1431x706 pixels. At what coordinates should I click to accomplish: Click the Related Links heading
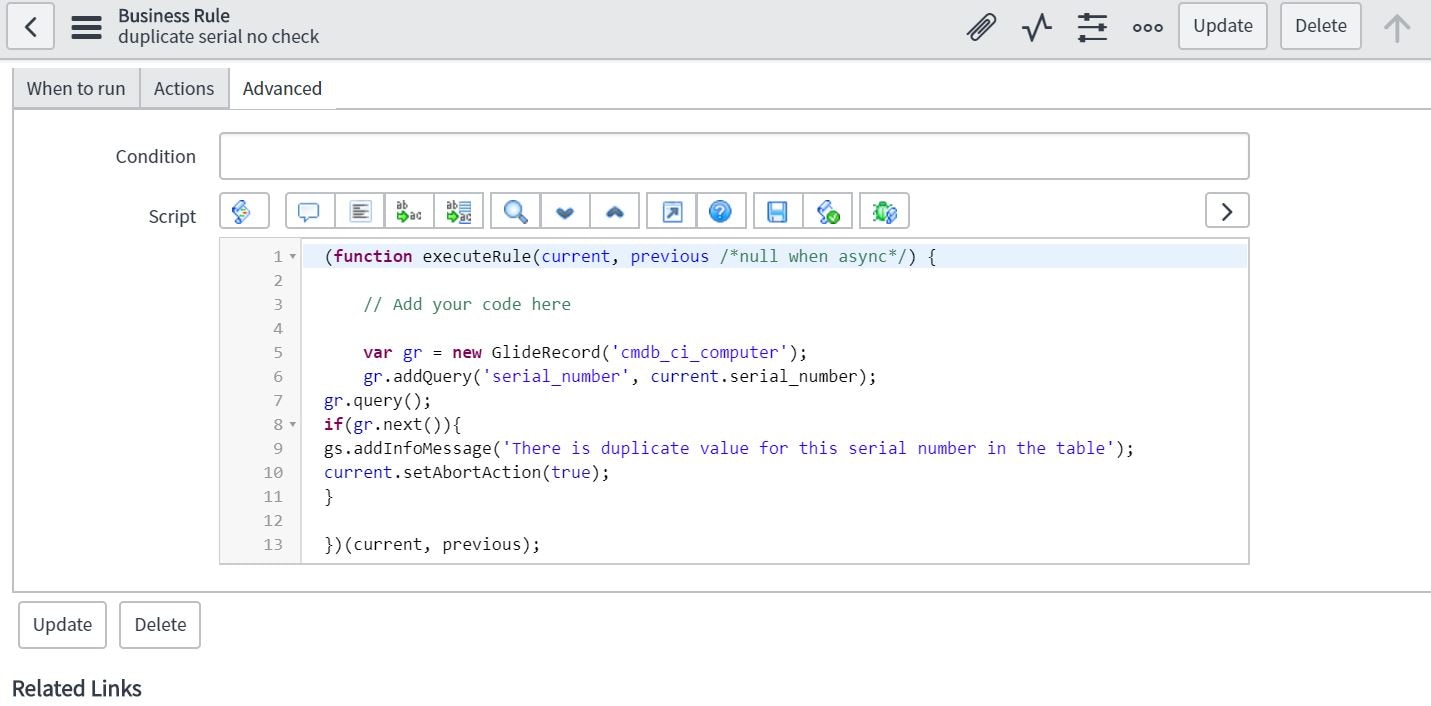pyautogui.click(x=77, y=688)
